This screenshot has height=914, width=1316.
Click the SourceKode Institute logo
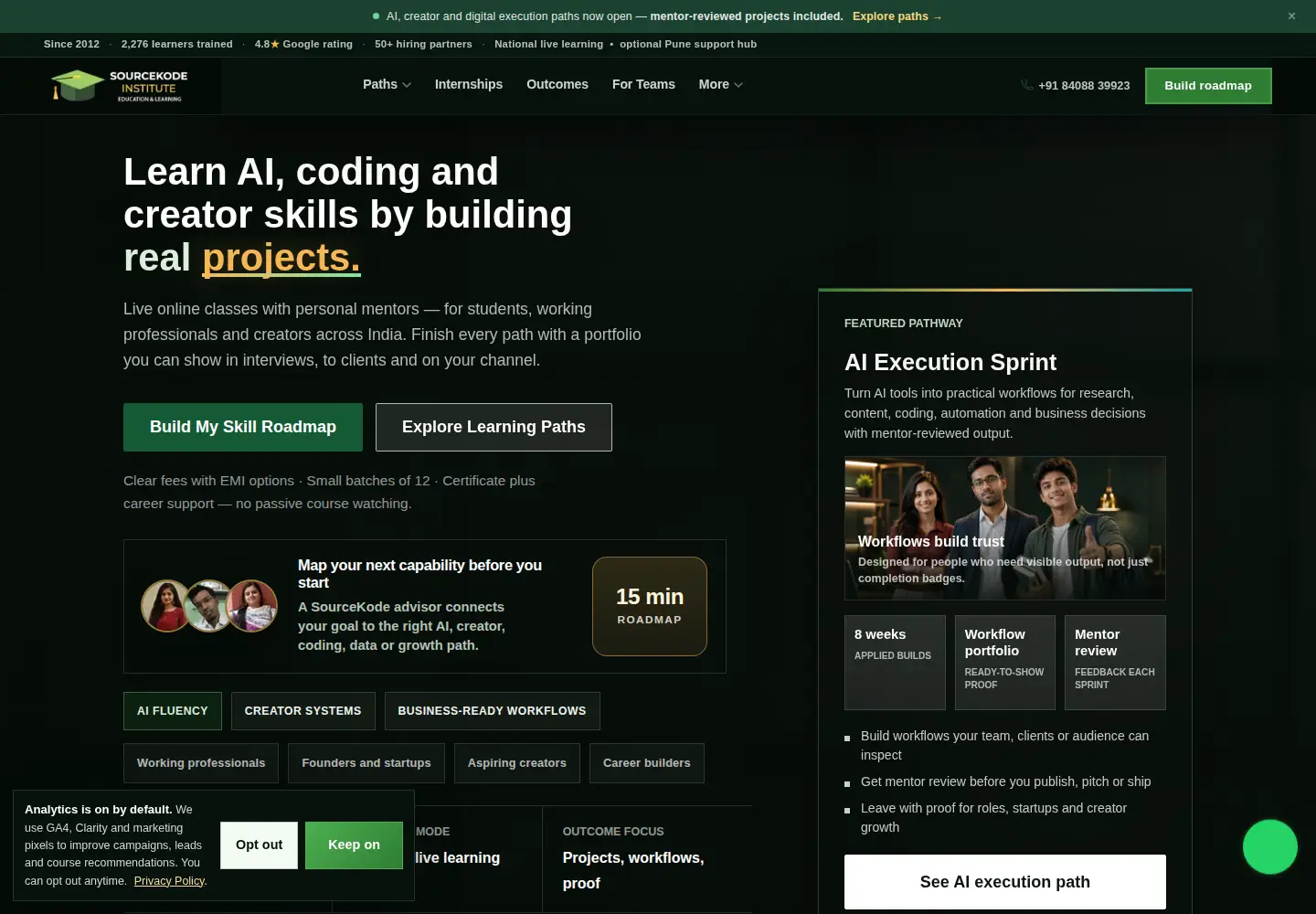point(119,86)
